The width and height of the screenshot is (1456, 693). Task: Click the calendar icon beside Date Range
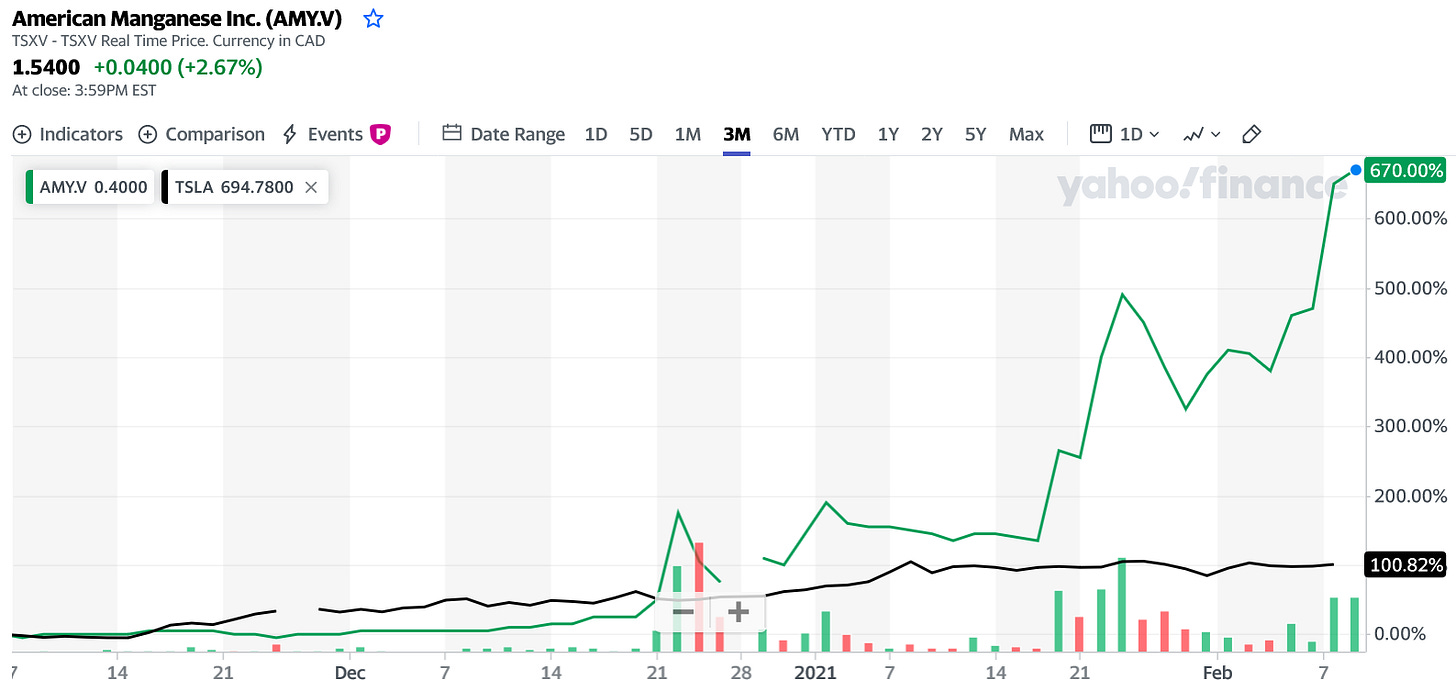tap(452, 134)
